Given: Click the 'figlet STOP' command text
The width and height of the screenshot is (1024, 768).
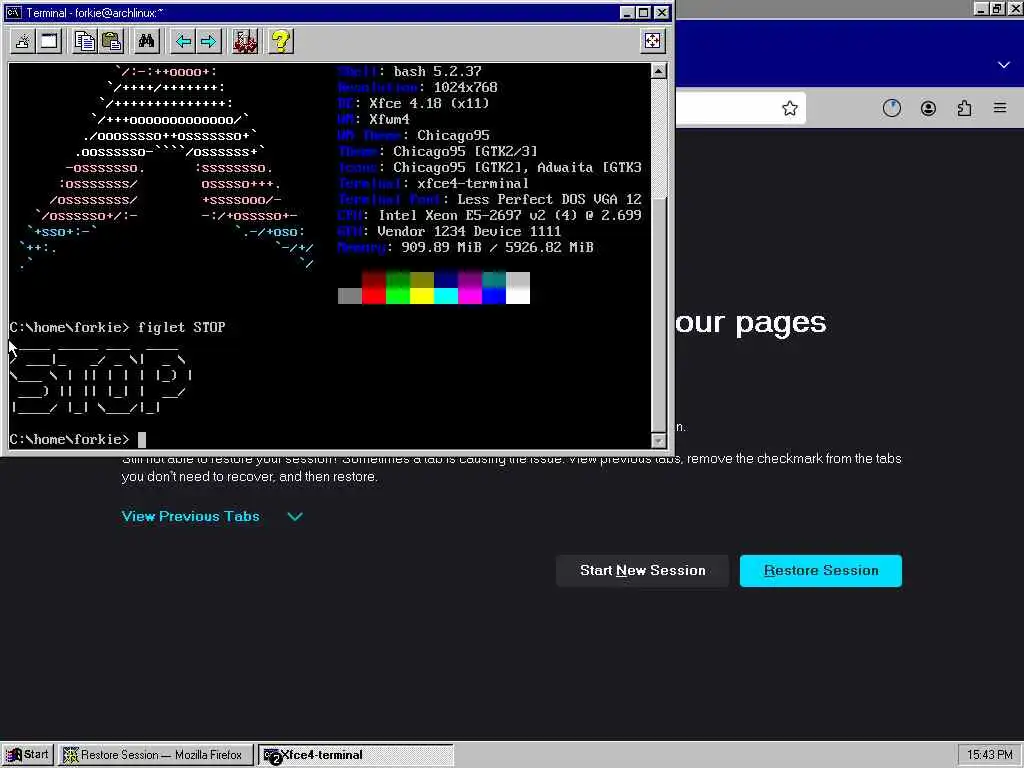Looking at the screenshot, I should 182,327.
